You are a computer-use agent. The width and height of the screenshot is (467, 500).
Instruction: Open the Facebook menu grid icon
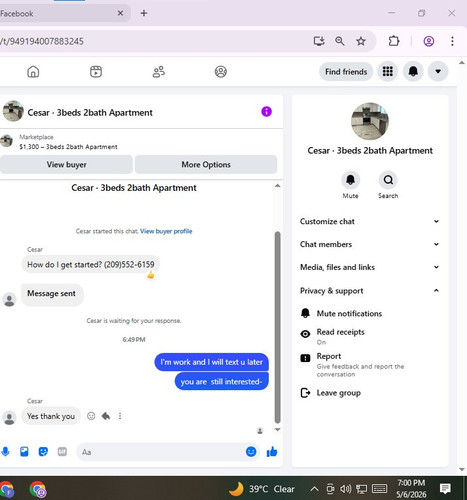click(387, 71)
